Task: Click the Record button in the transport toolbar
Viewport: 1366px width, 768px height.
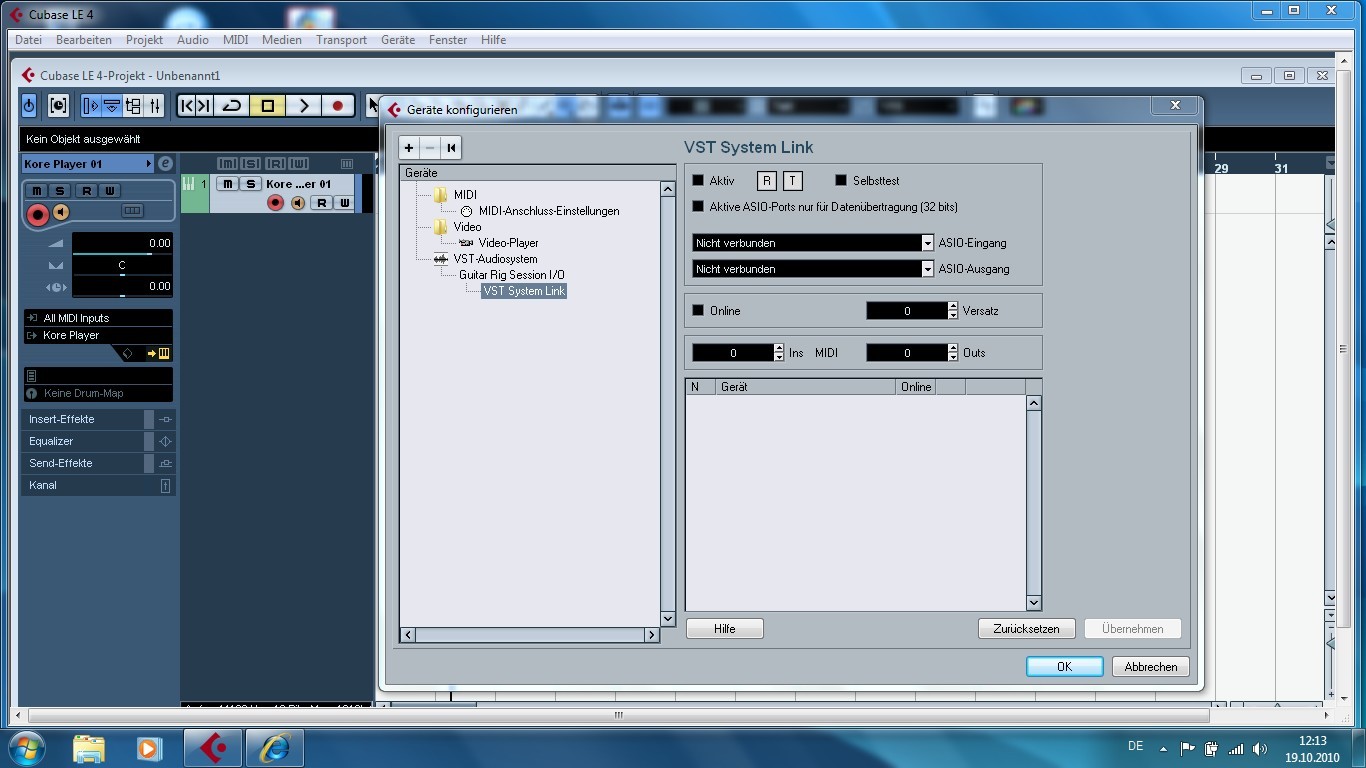Action: click(x=338, y=105)
